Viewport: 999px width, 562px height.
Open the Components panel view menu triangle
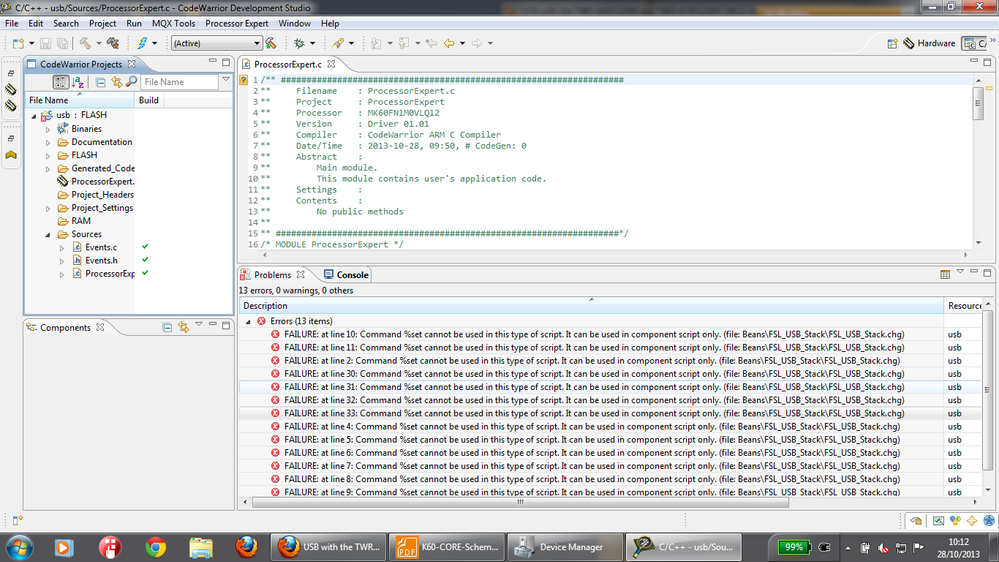point(199,325)
